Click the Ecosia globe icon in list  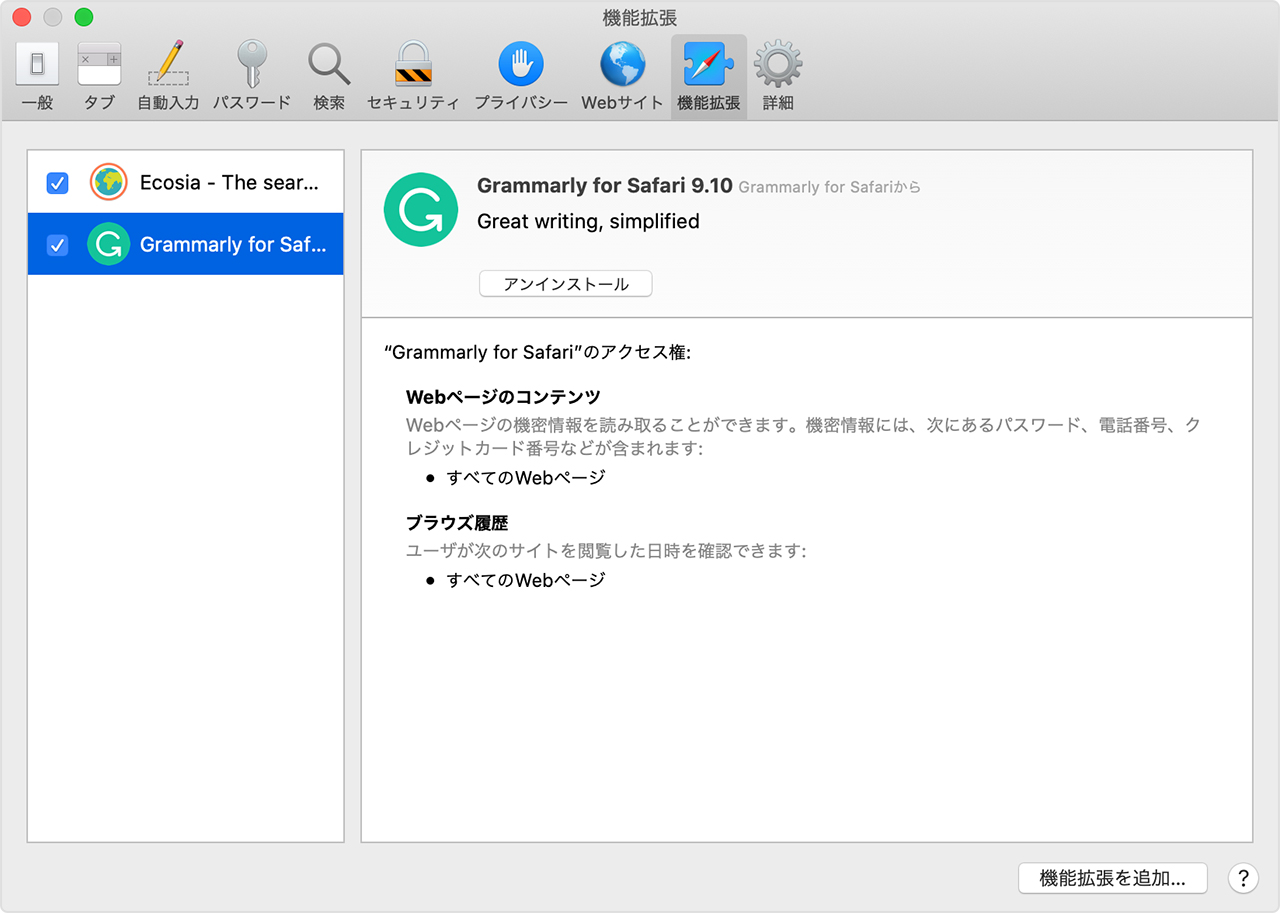(x=108, y=183)
